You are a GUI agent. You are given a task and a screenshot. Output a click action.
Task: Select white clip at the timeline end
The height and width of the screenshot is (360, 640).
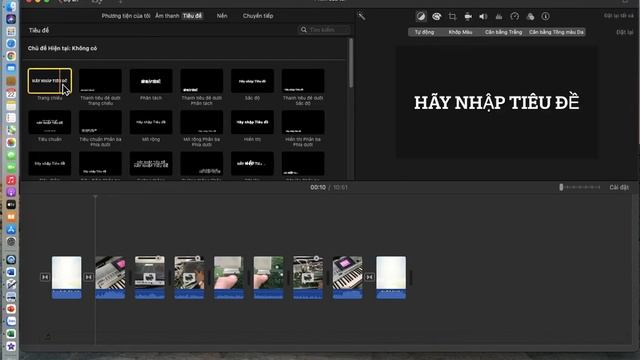[391, 277]
